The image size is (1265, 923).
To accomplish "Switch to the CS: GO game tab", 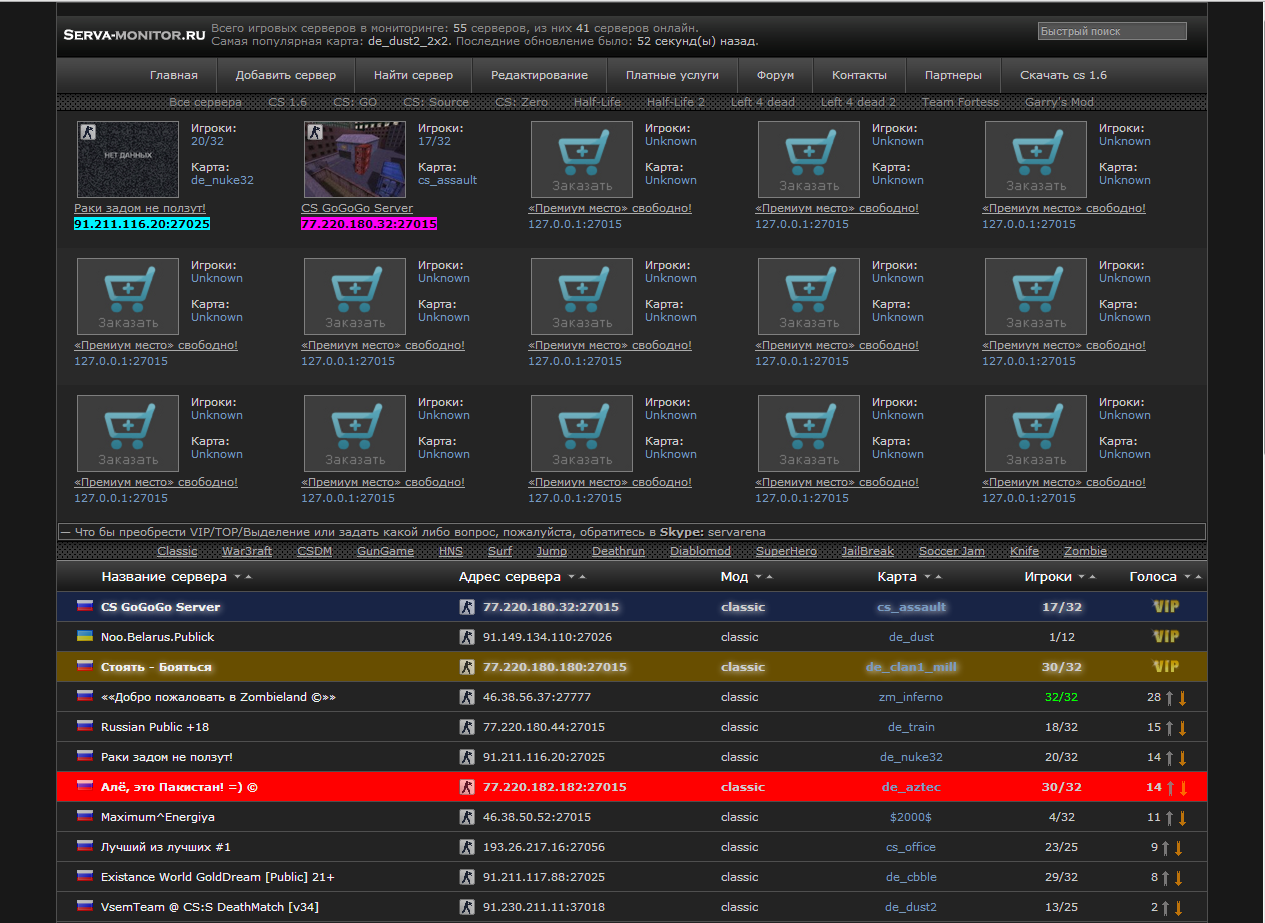I will pyautogui.click(x=355, y=102).
